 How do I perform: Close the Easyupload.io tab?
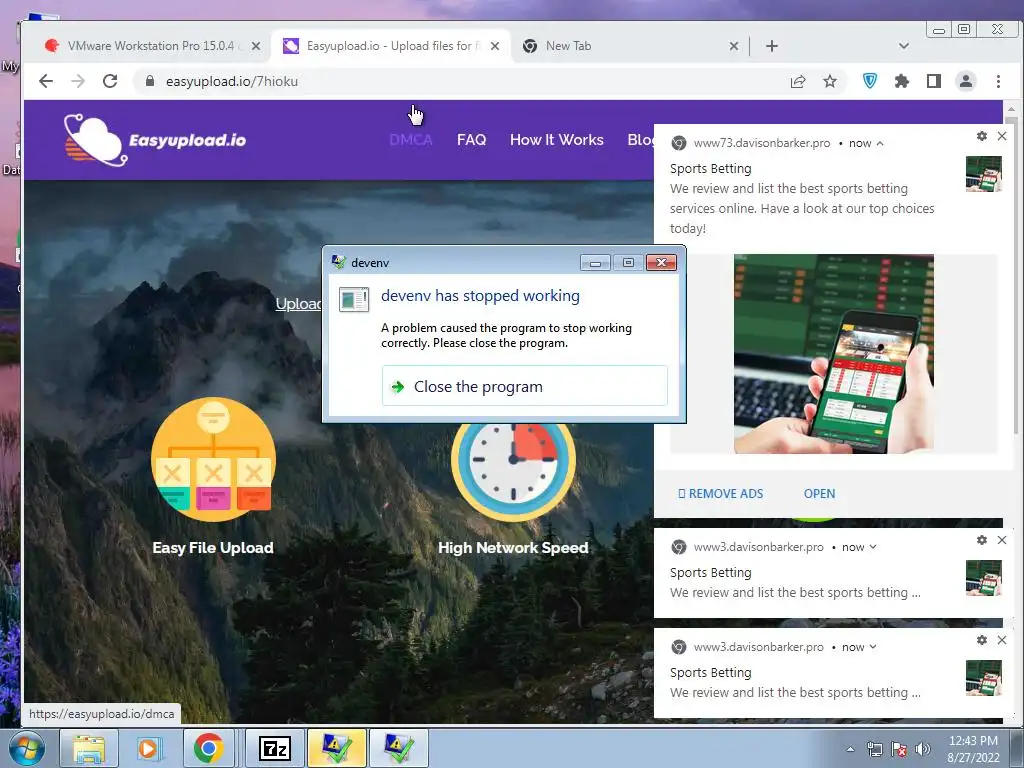pos(494,46)
